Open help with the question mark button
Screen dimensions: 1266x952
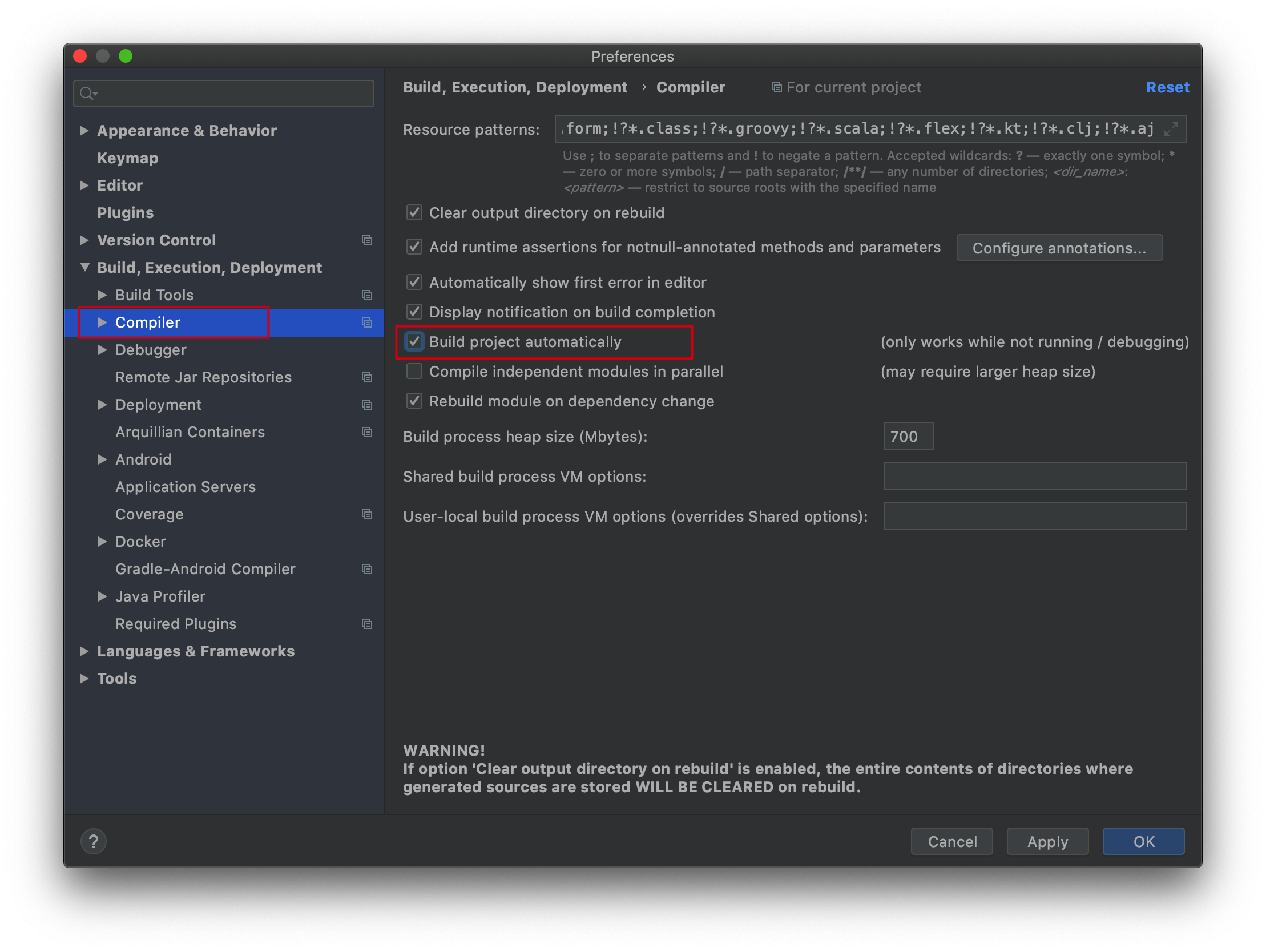click(x=93, y=841)
